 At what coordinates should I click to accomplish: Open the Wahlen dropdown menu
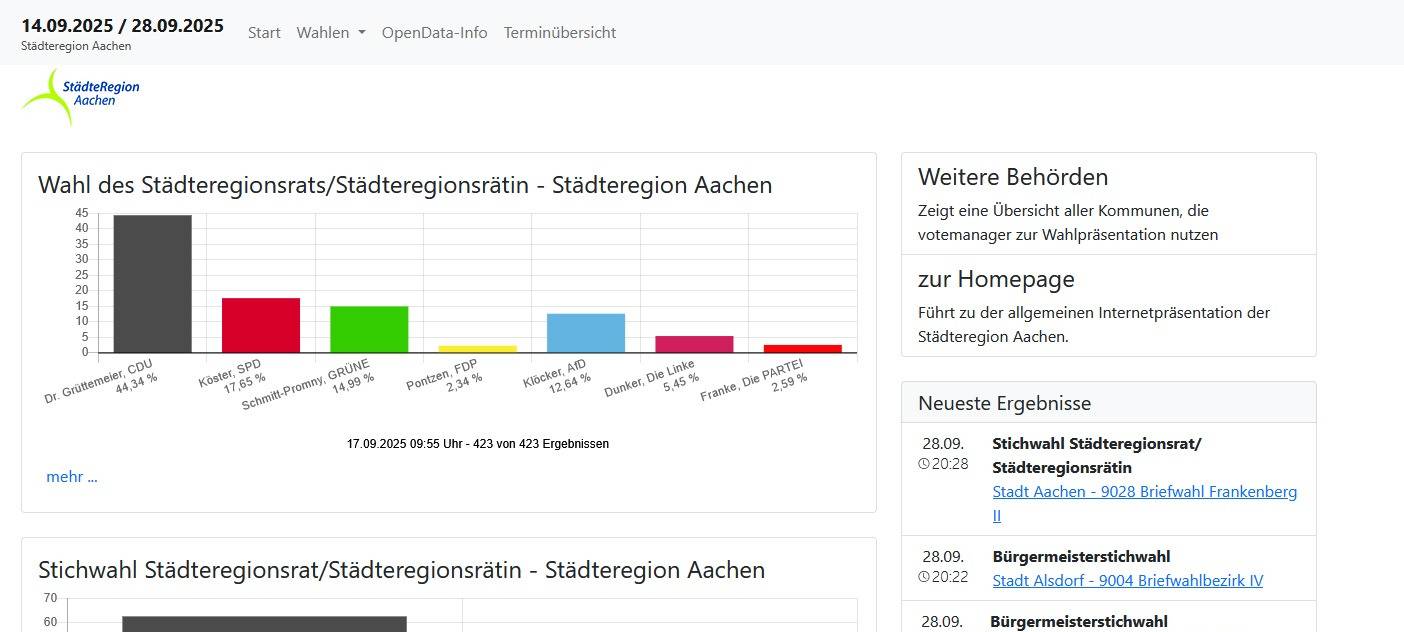330,32
